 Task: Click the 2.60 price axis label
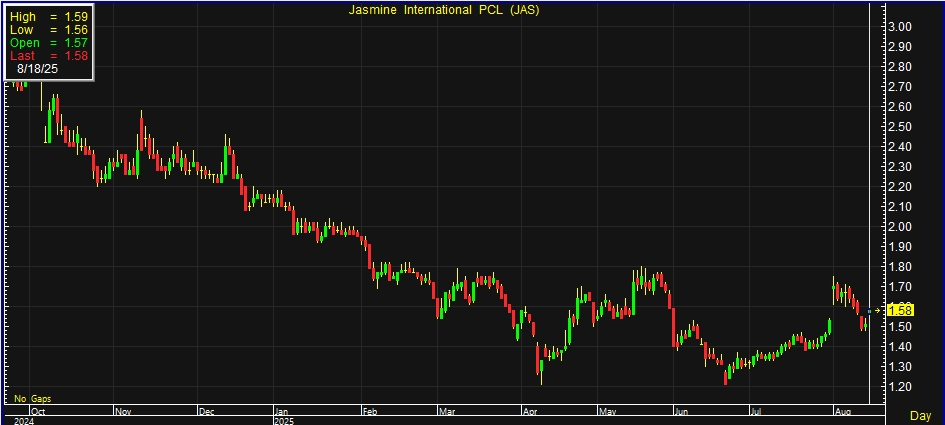(x=899, y=107)
